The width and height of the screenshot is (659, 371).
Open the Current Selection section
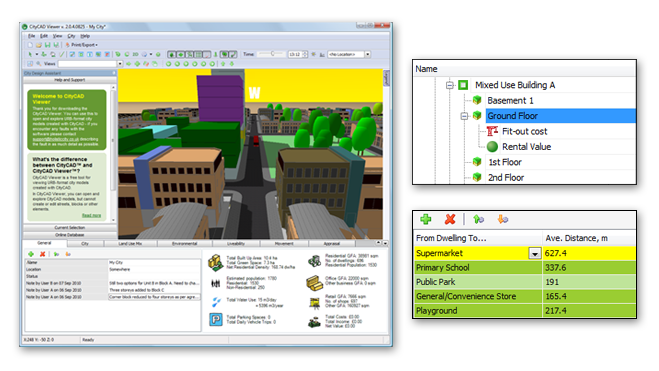tap(70, 228)
